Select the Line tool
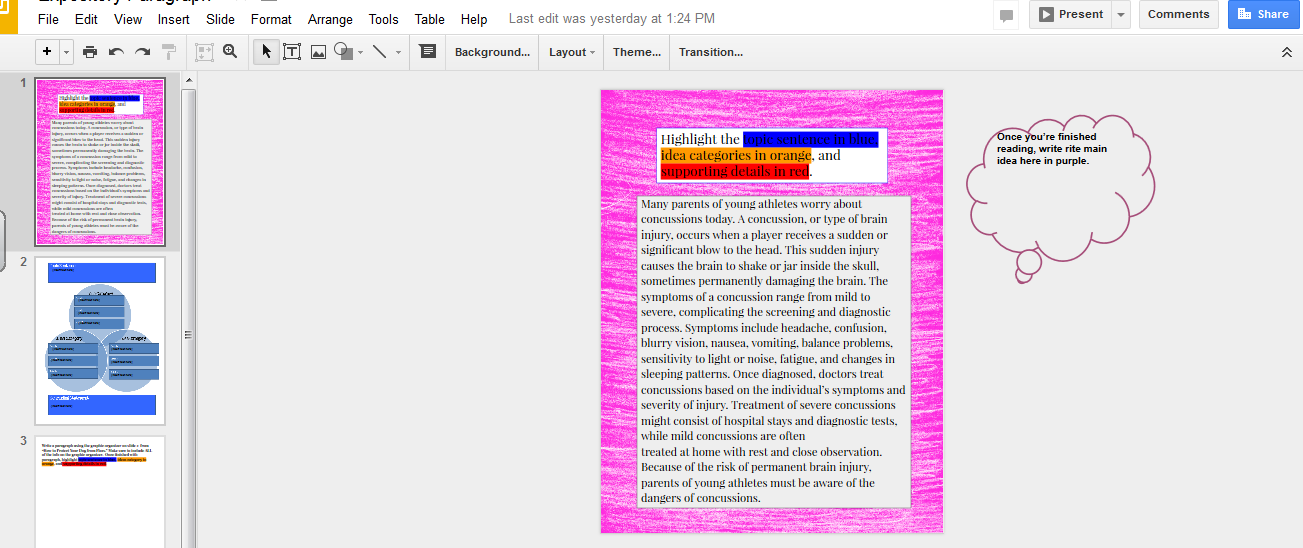1303x548 pixels. pyautogui.click(x=379, y=52)
